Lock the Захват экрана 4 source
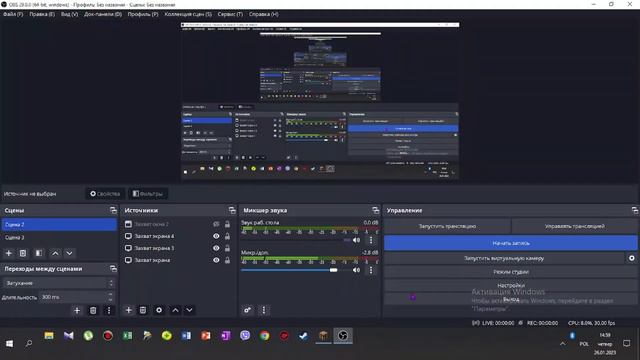The image size is (640, 360). [227, 236]
